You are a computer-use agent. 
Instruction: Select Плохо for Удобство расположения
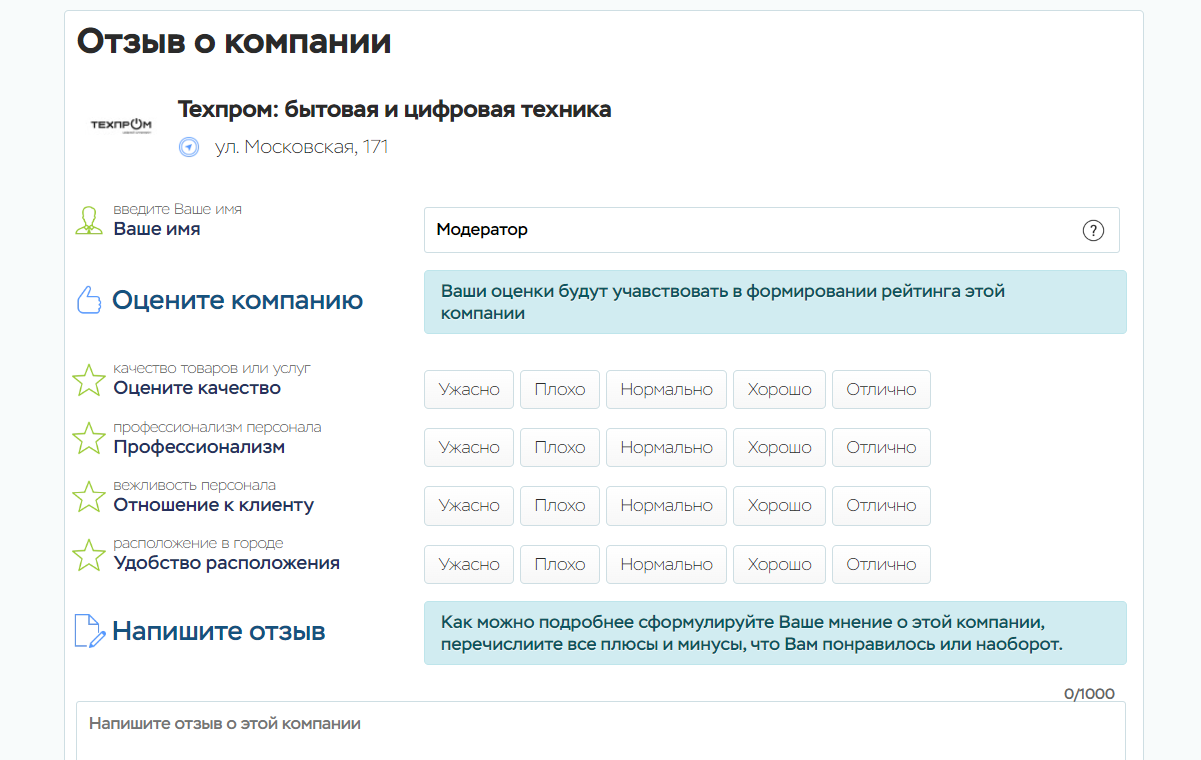pos(560,565)
